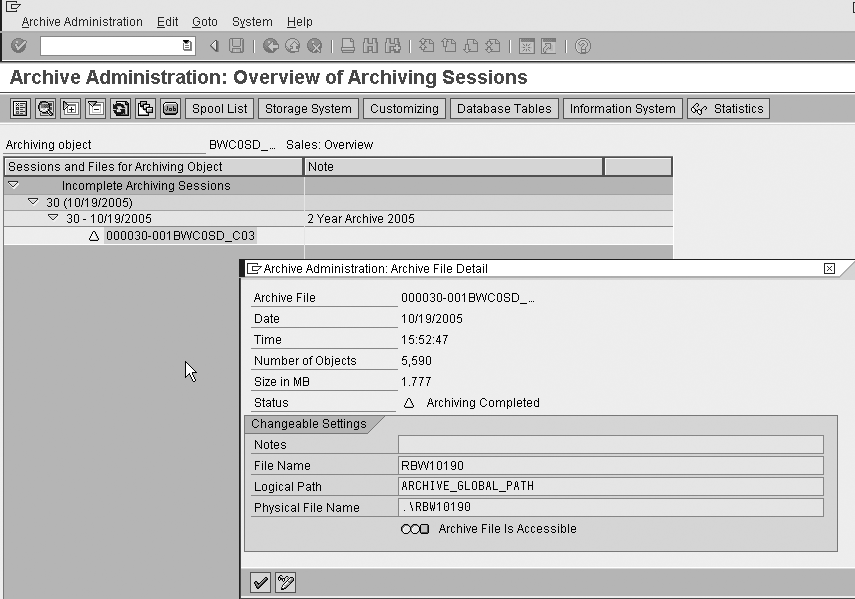This screenshot has width=855, height=599.
Task: Click the 'Sessions and Files for Archiving Object' column header
Action: 153,167
